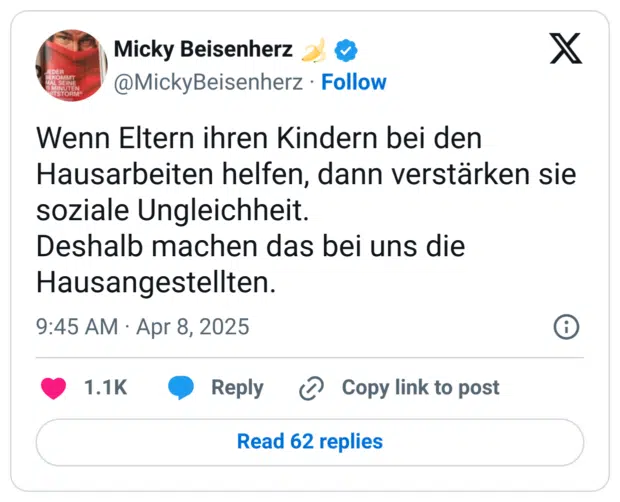Open the @MickyBeisenherz handle link
This screenshot has height=502, width=620.
[x=208, y=83]
